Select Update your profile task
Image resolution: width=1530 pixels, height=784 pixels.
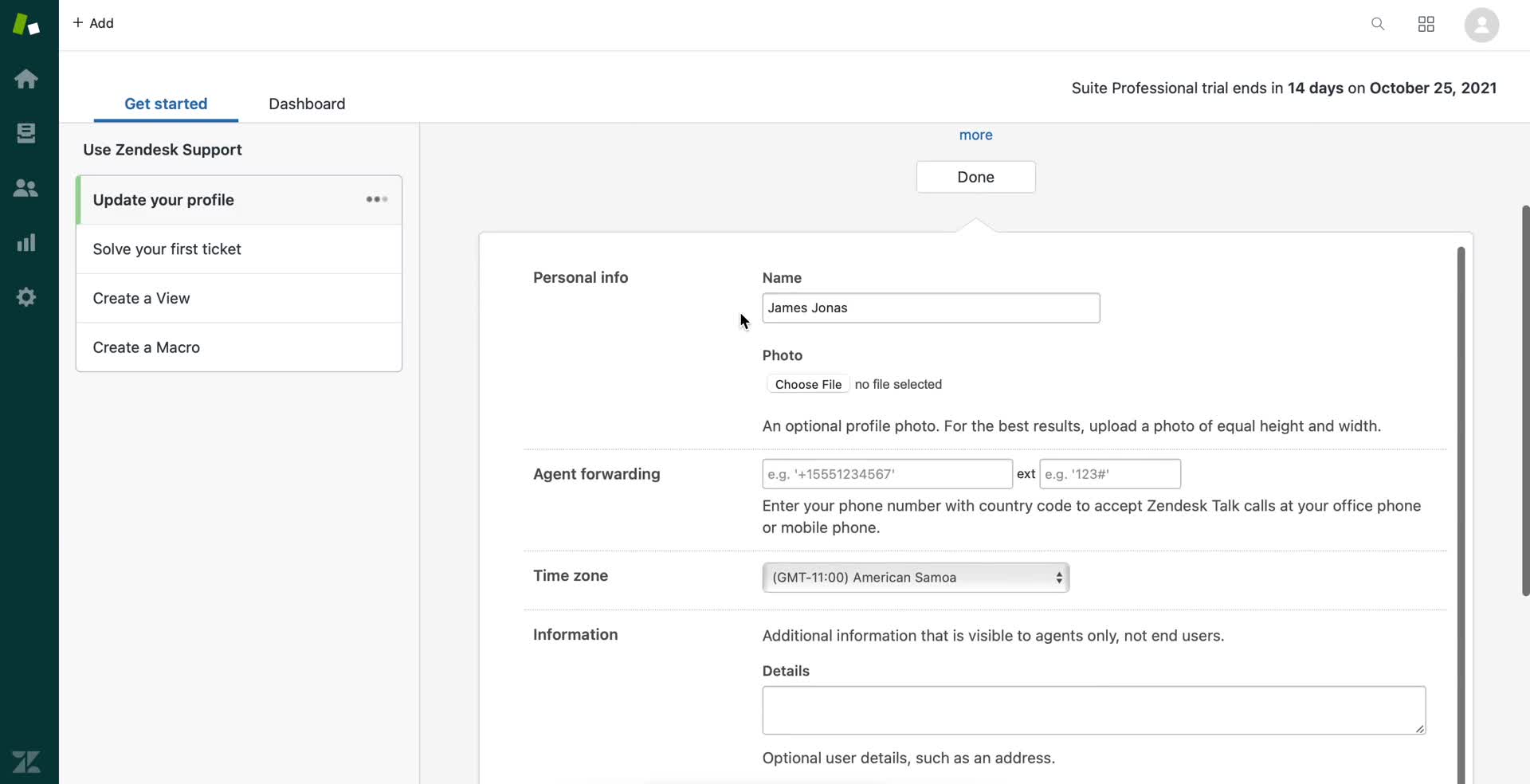239,200
